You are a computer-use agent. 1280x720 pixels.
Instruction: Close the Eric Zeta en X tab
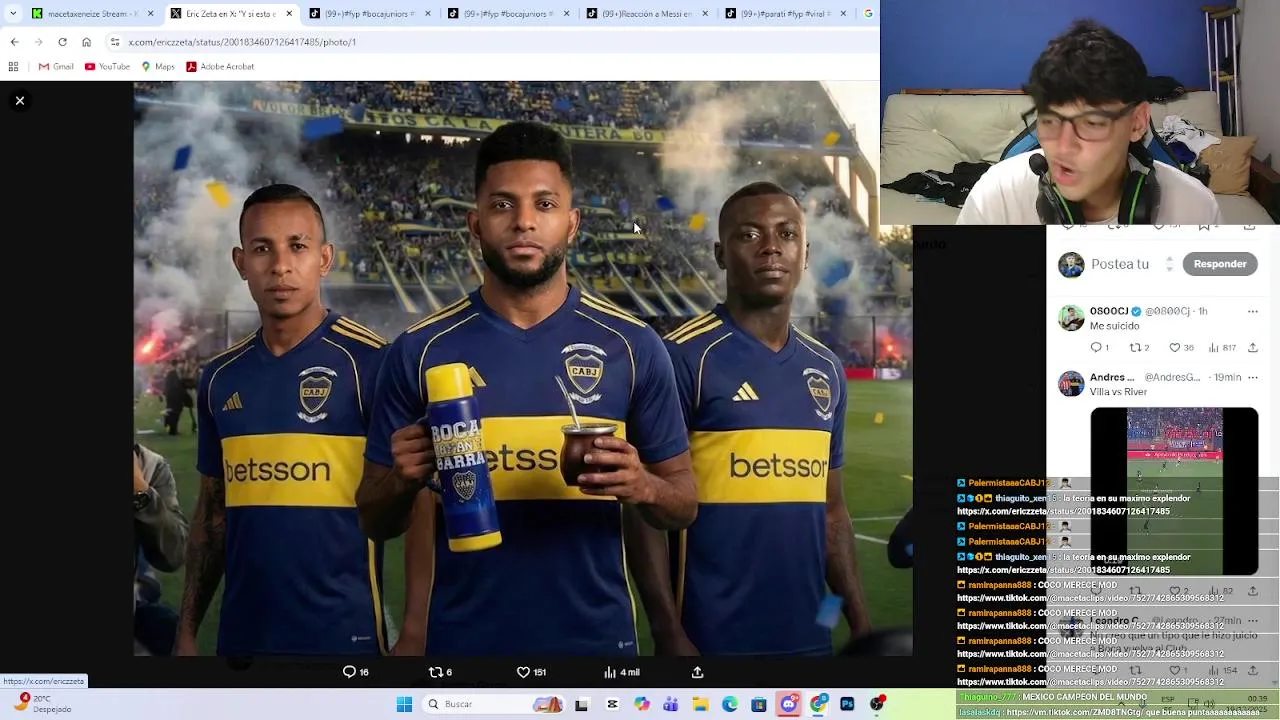pos(289,14)
